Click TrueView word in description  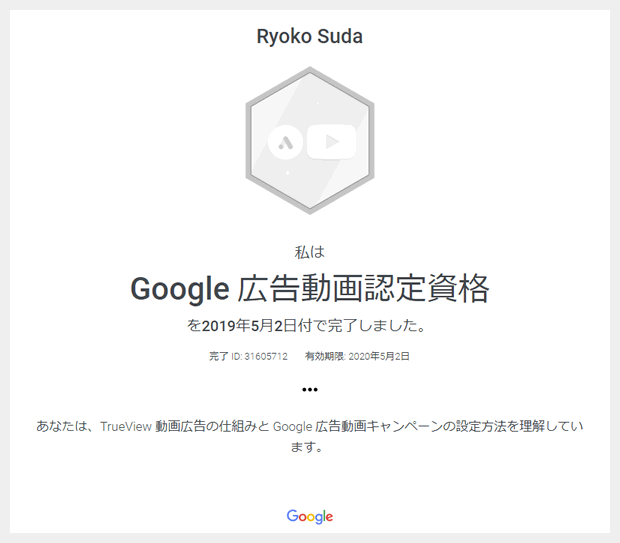pos(126,427)
